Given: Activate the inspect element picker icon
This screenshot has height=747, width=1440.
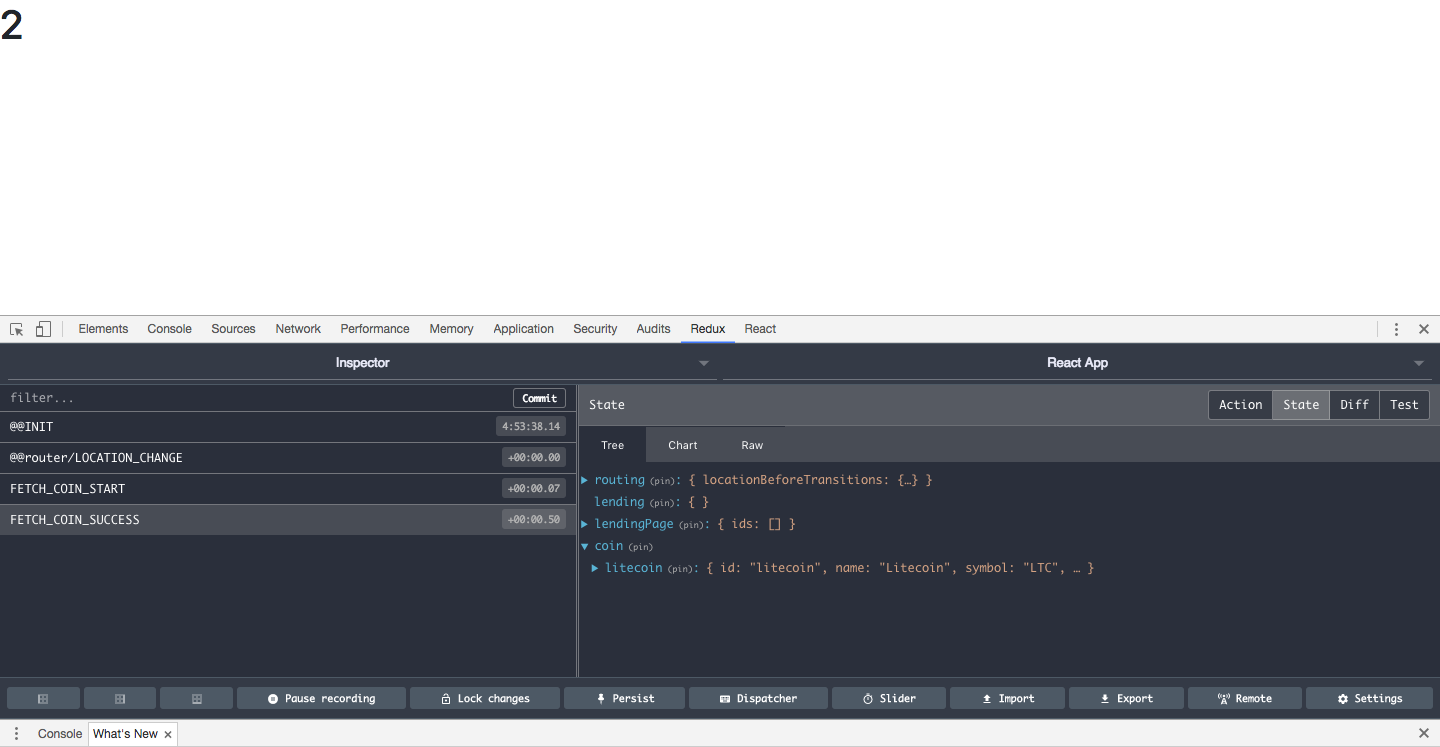Looking at the screenshot, I should coord(17,329).
